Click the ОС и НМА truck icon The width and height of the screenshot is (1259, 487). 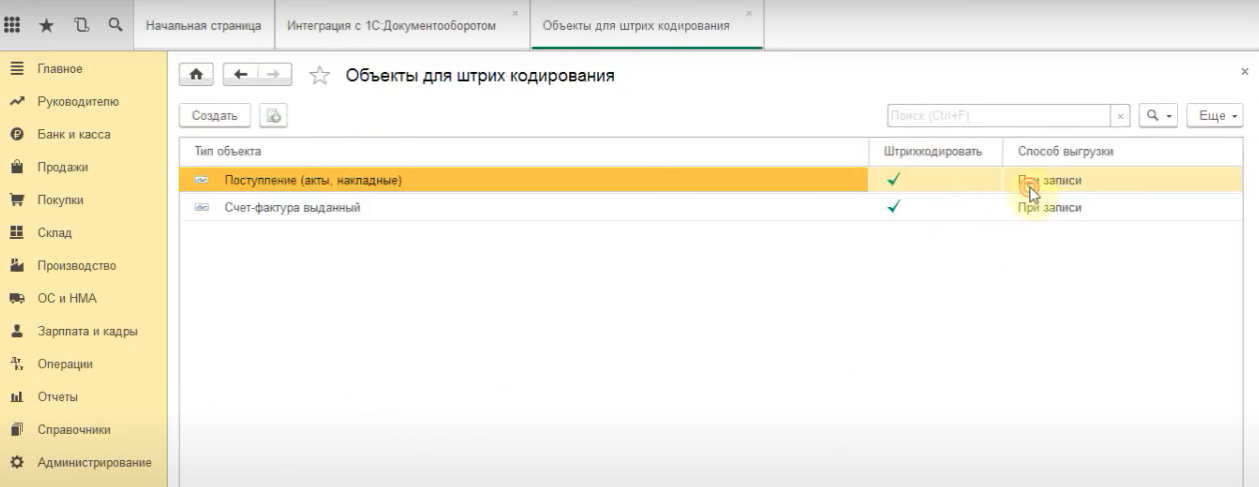point(16,298)
